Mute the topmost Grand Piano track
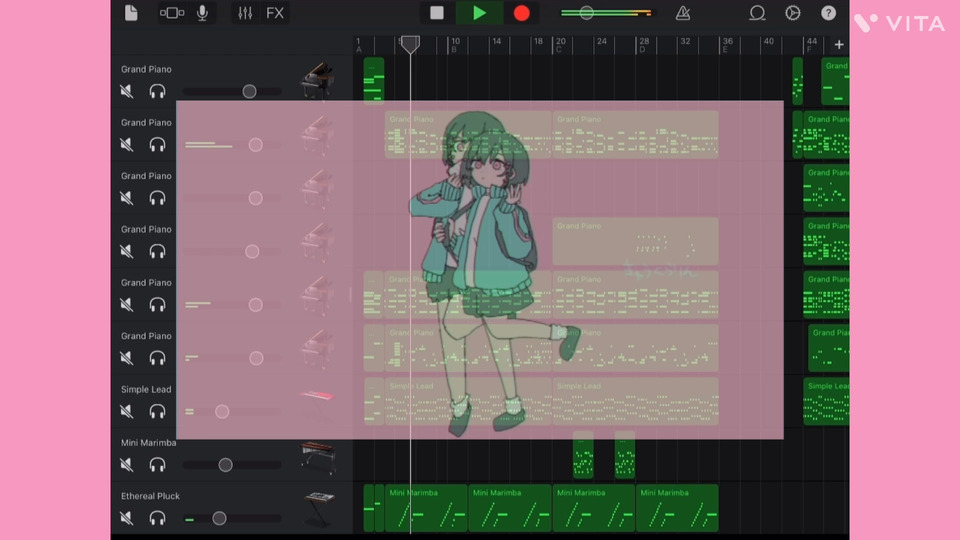This screenshot has height=540, width=960. [127, 91]
